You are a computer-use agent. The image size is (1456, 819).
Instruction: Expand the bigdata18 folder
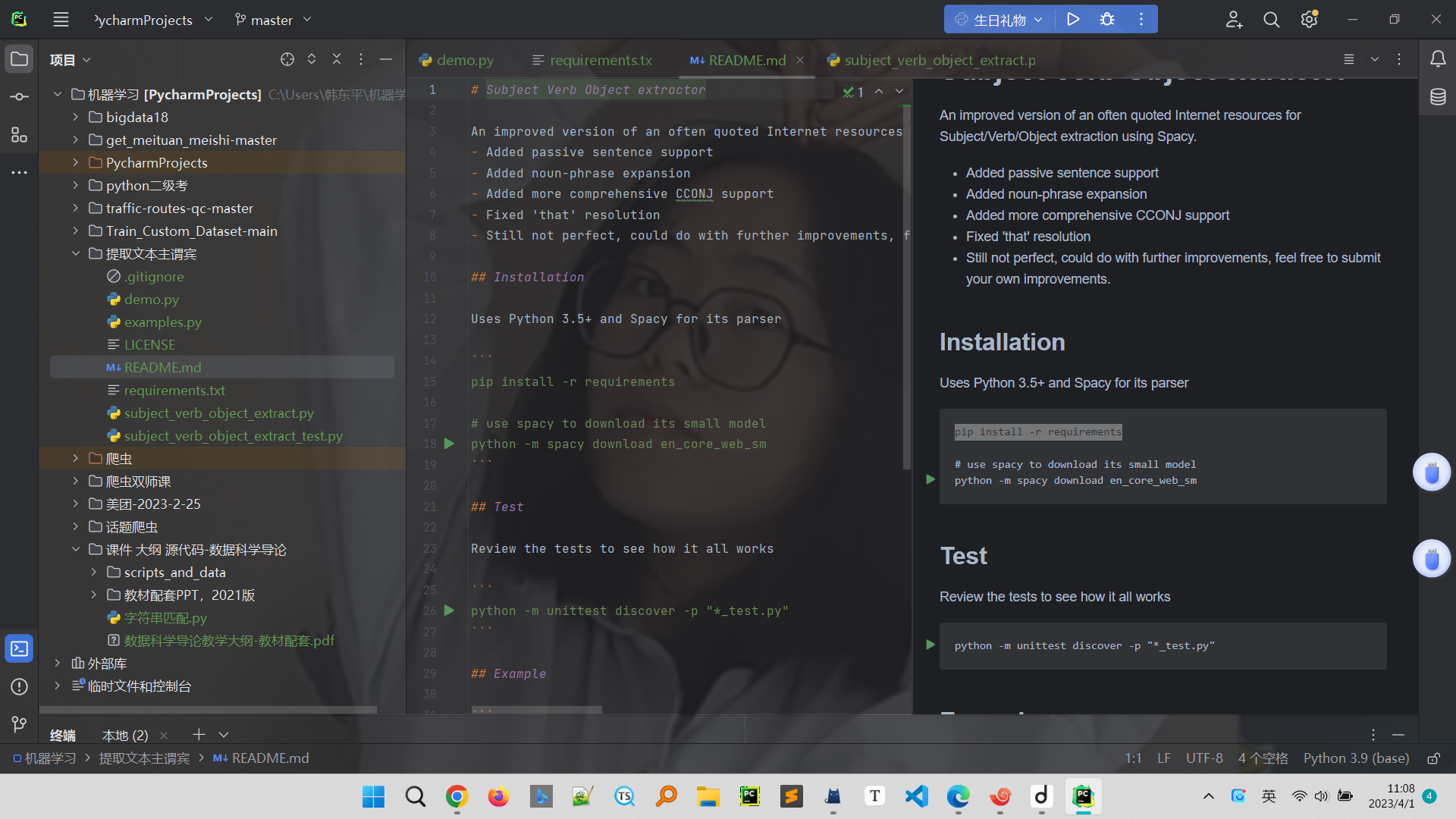coord(75,118)
